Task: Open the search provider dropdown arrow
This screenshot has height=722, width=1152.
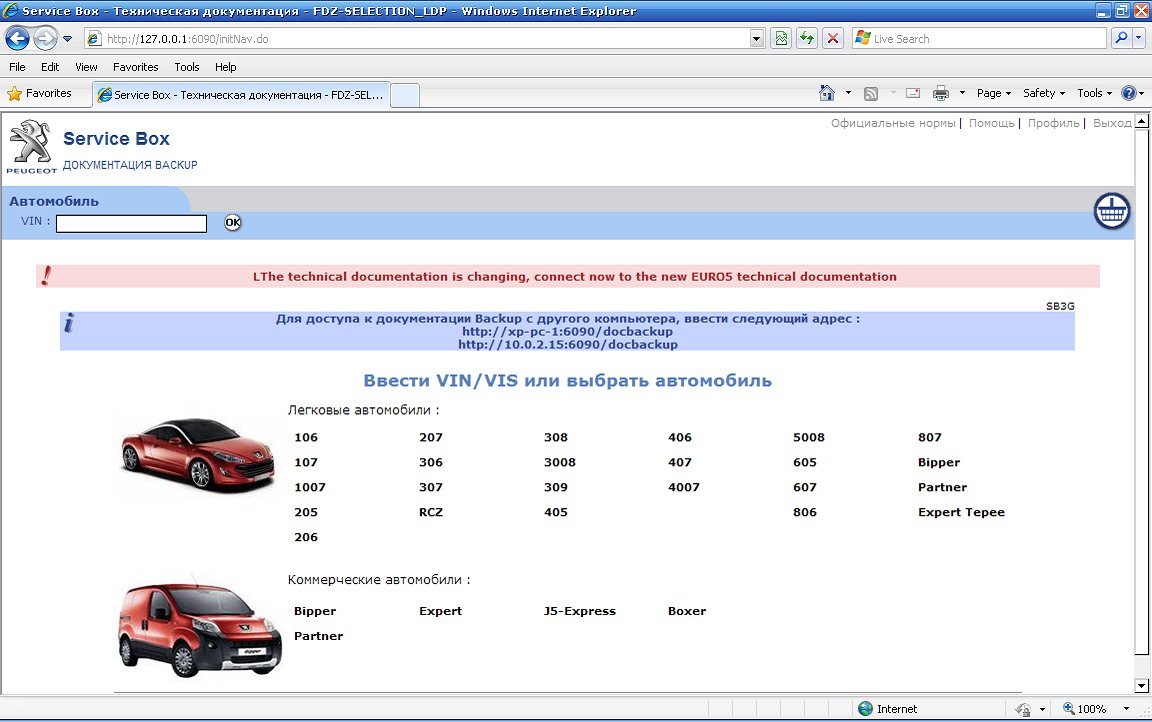Action: (x=1139, y=38)
